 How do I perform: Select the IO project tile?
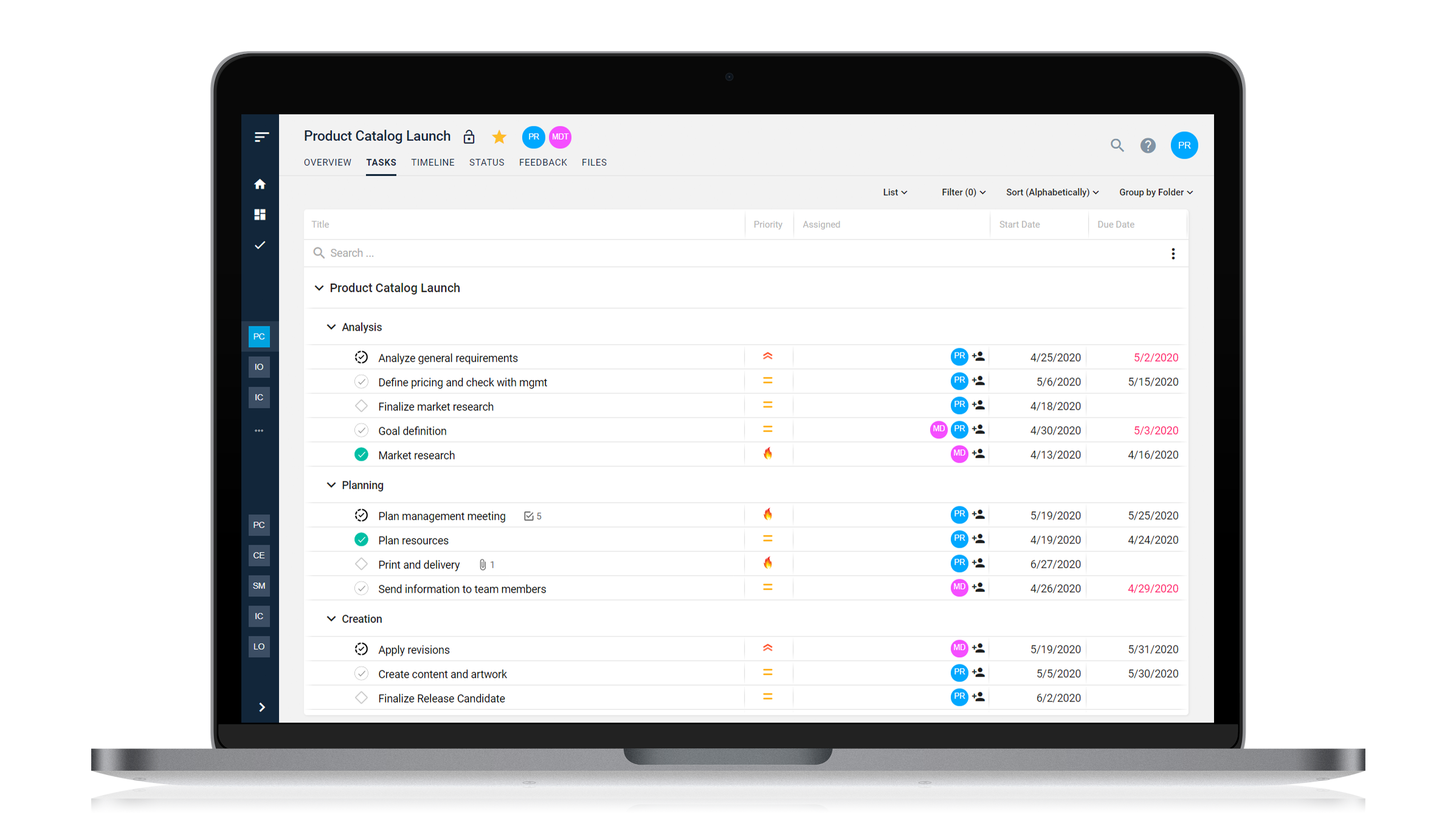[259, 367]
